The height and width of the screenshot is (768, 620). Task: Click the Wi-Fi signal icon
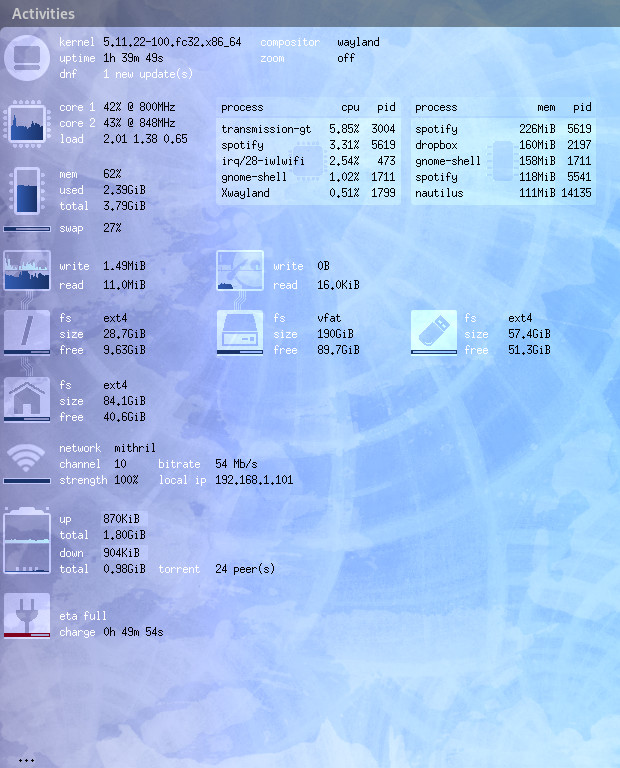26,458
